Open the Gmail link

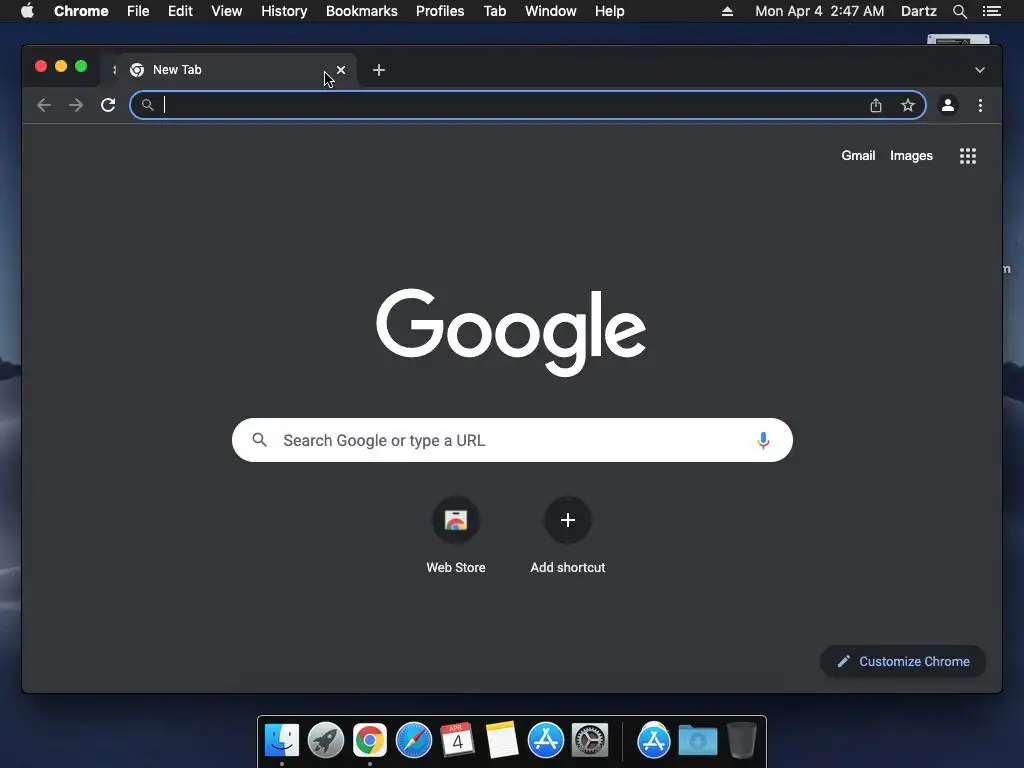click(x=858, y=155)
